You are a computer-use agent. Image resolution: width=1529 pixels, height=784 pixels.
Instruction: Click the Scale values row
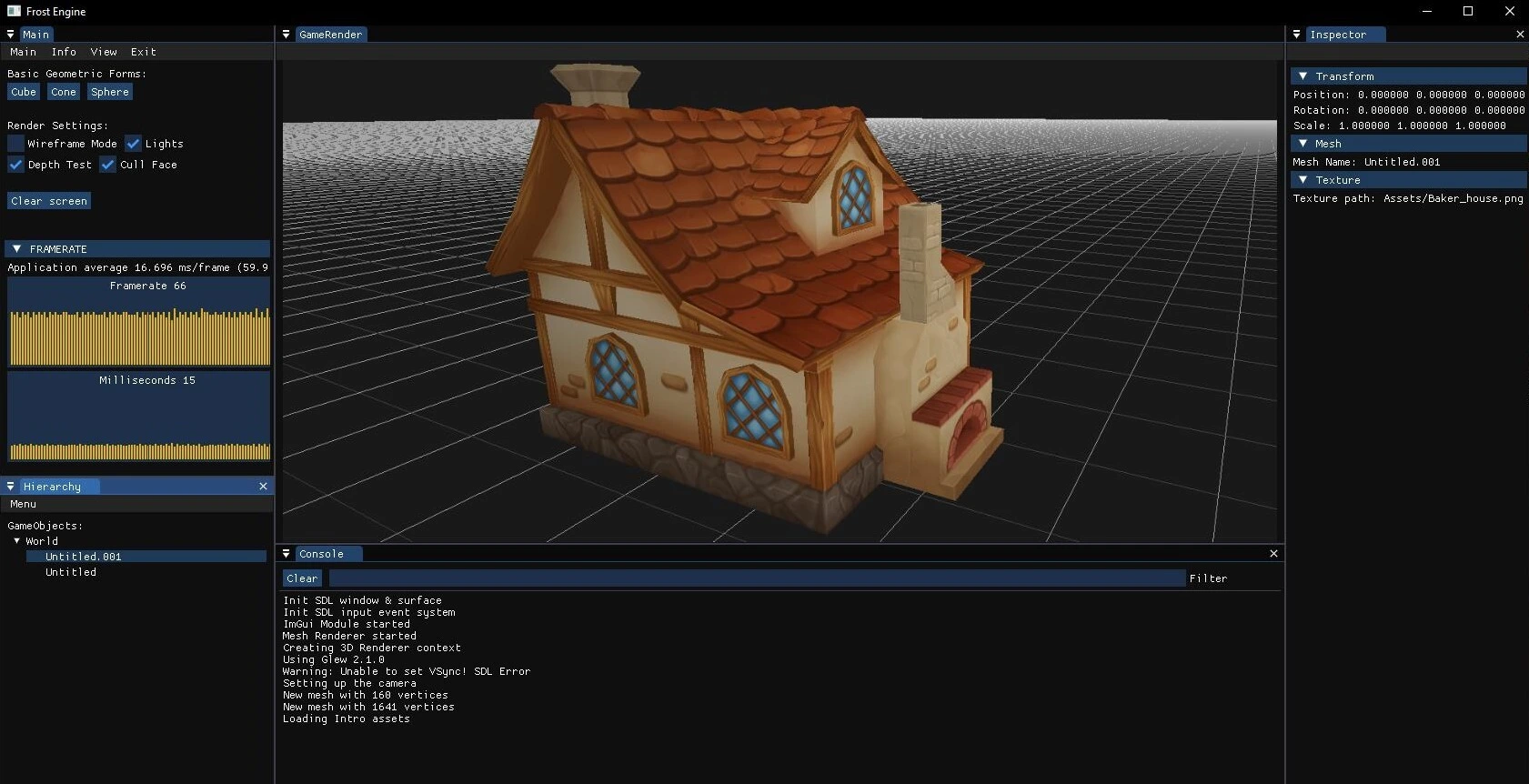click(1400, 126)
